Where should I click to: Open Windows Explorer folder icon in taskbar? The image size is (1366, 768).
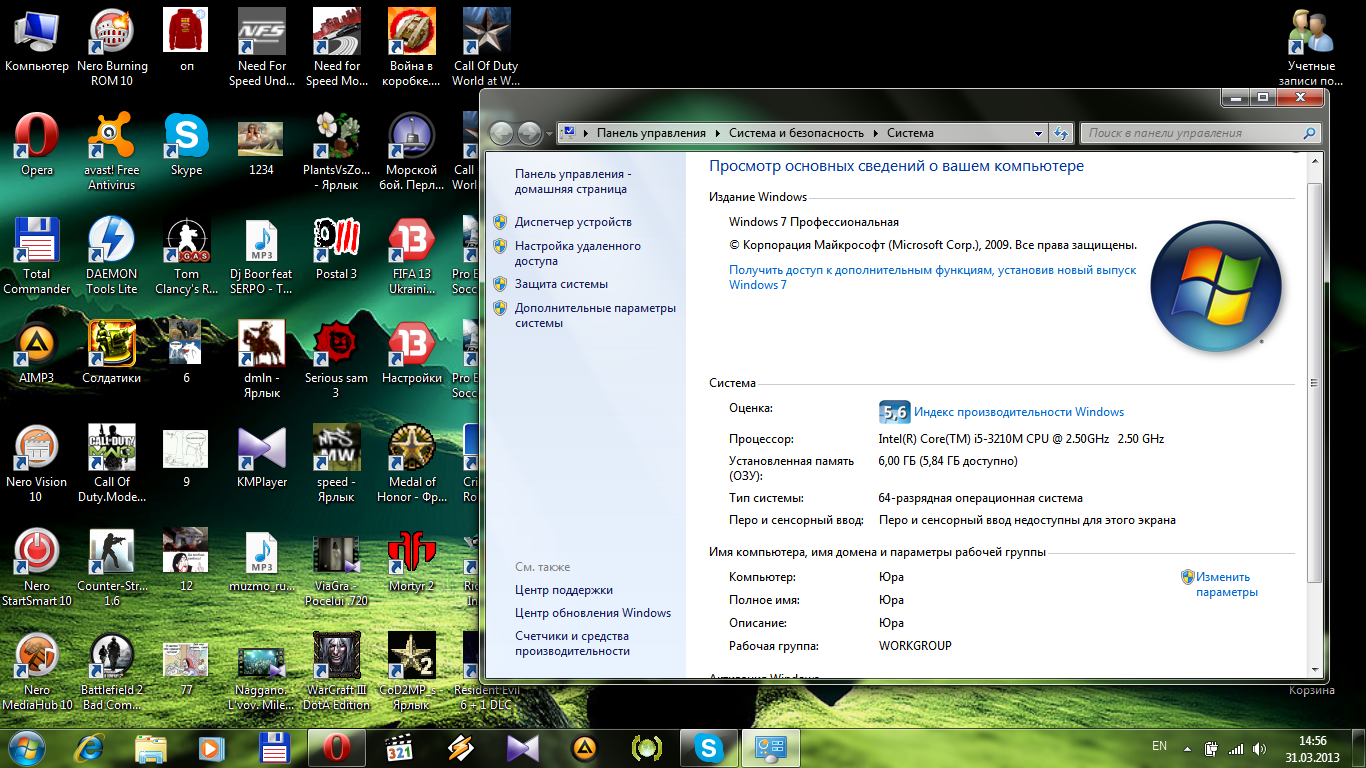point(151,747)
